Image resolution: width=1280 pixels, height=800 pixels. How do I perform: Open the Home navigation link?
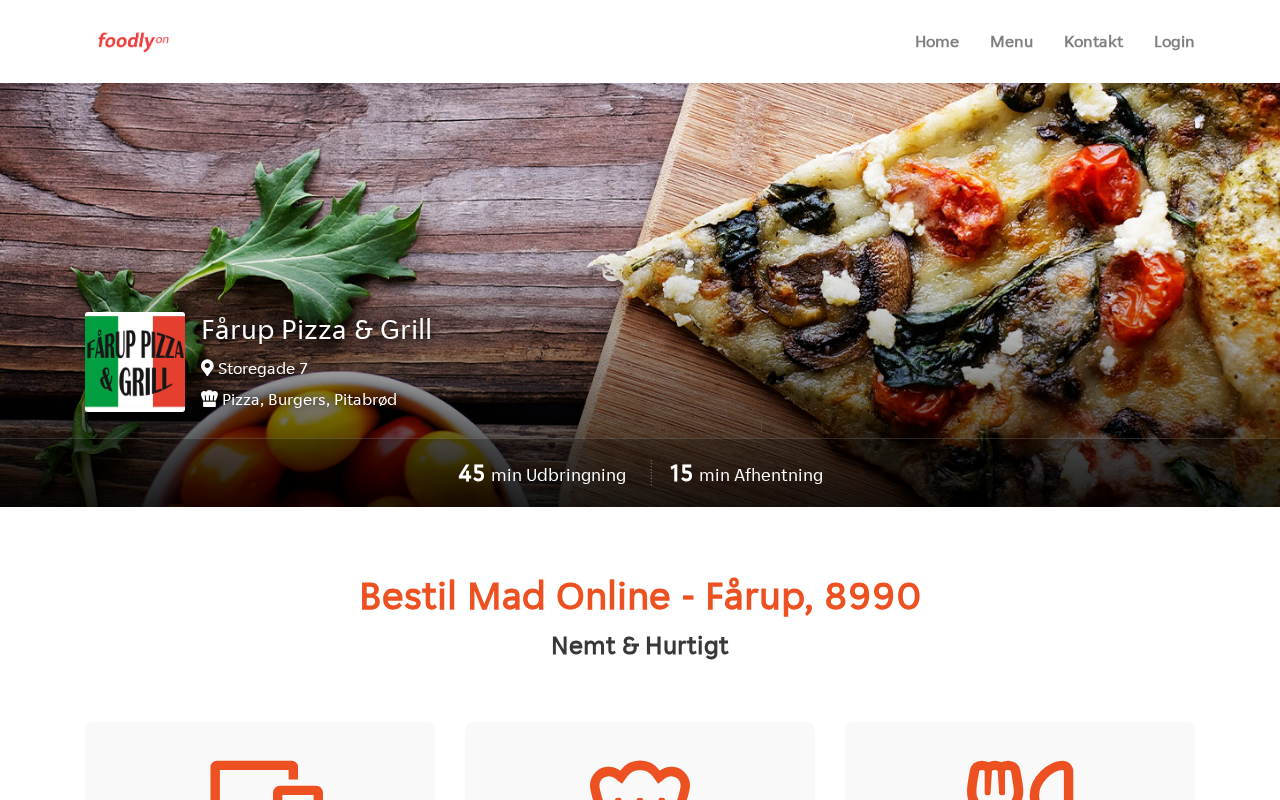(937, 41)
